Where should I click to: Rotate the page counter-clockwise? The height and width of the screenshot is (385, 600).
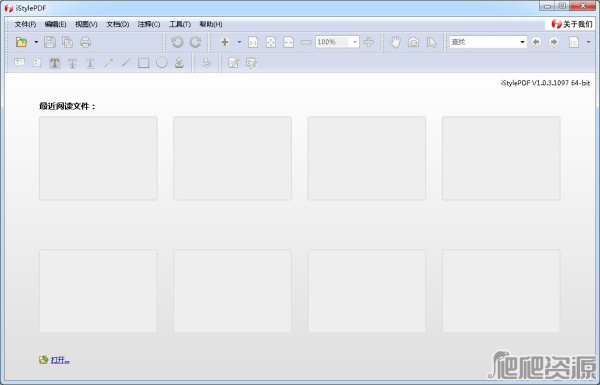pyautogui.click(x=177, y=42)
